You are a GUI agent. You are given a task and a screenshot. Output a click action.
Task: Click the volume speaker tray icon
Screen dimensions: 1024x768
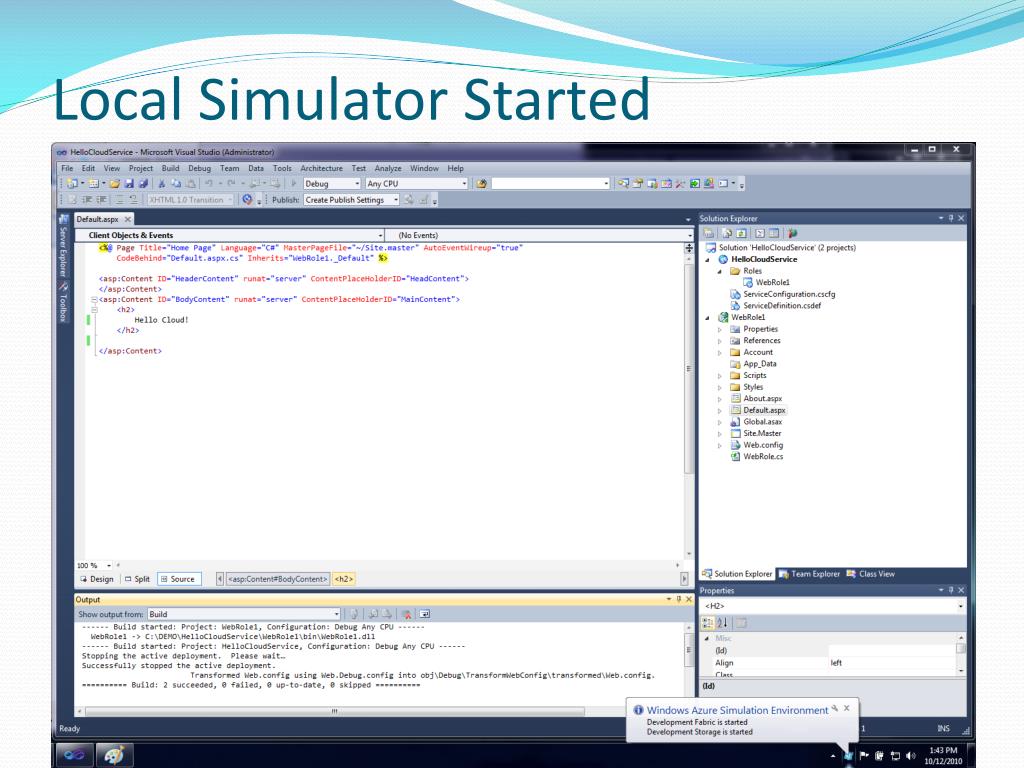911,756
